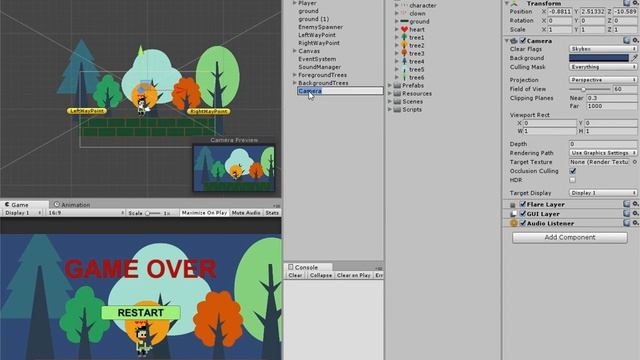Open the Projection dropdown
The width and height of the screenshot is (640, 360).
pos(603,80)
